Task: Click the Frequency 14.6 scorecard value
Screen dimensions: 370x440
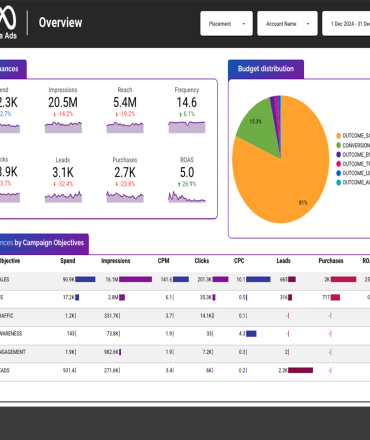Action: click(187, 102)
